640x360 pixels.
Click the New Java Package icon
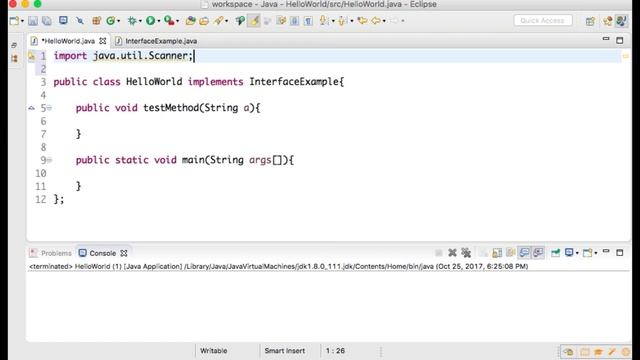pos(96,20)
